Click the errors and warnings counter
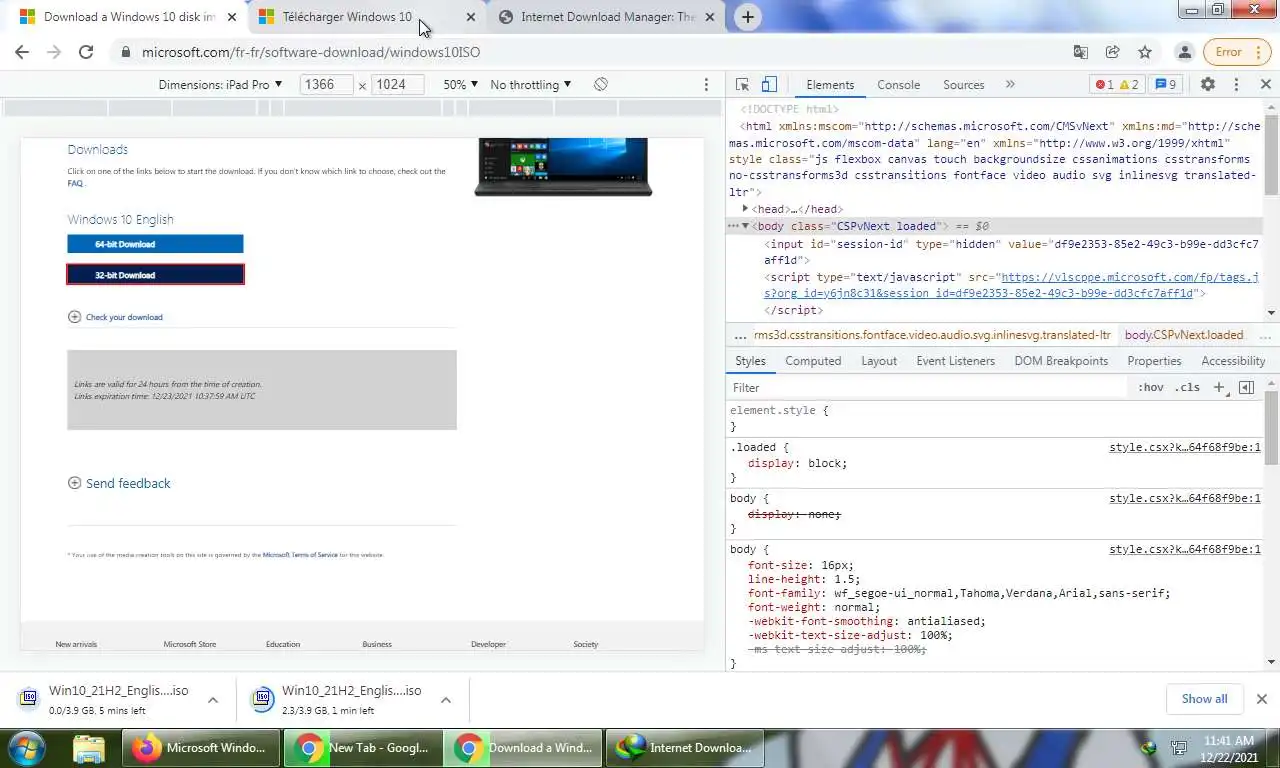 pyautogui.click(x=1117, y=85)
